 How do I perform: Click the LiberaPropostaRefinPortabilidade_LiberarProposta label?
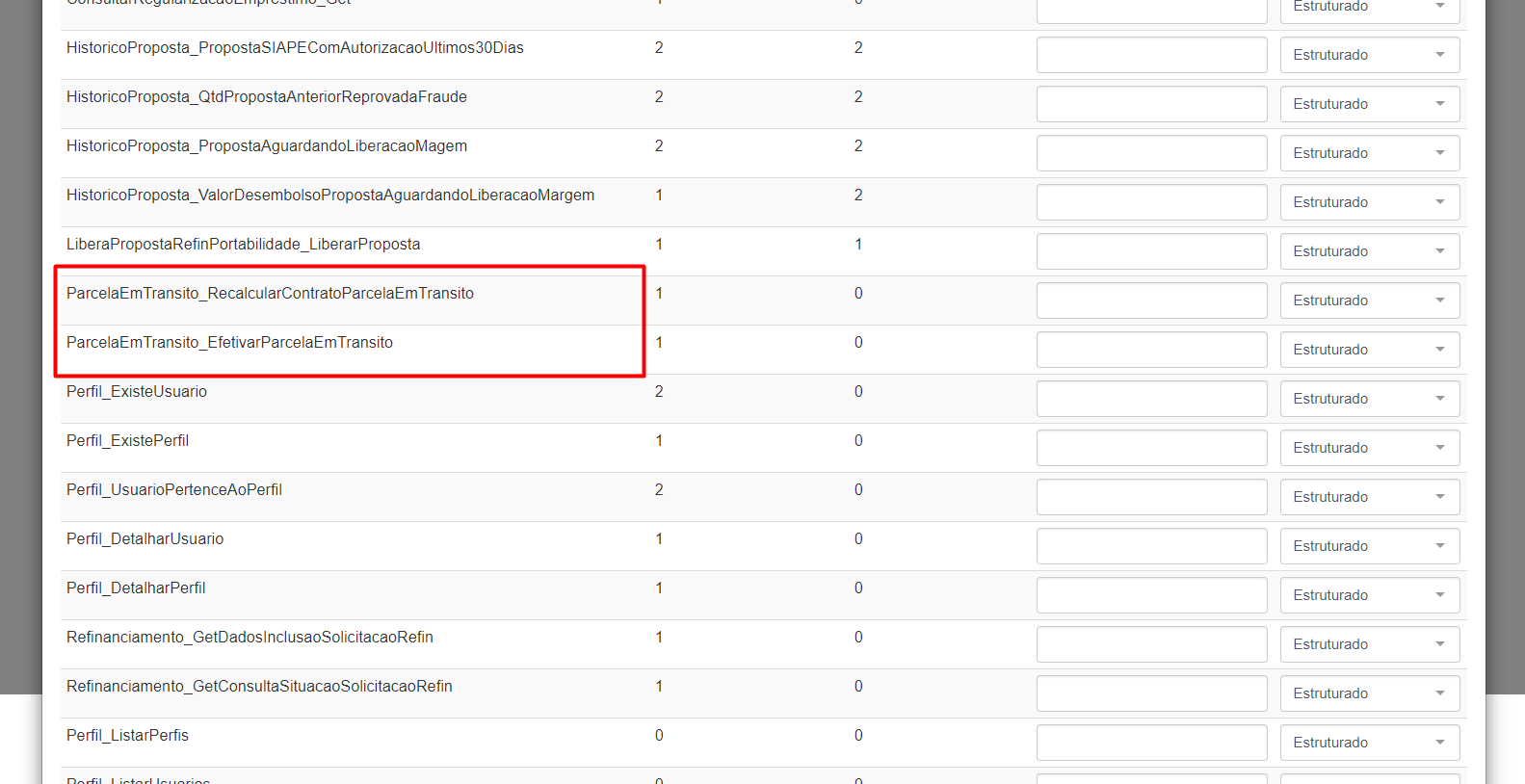pyautogui.click(x=243, y=245)
